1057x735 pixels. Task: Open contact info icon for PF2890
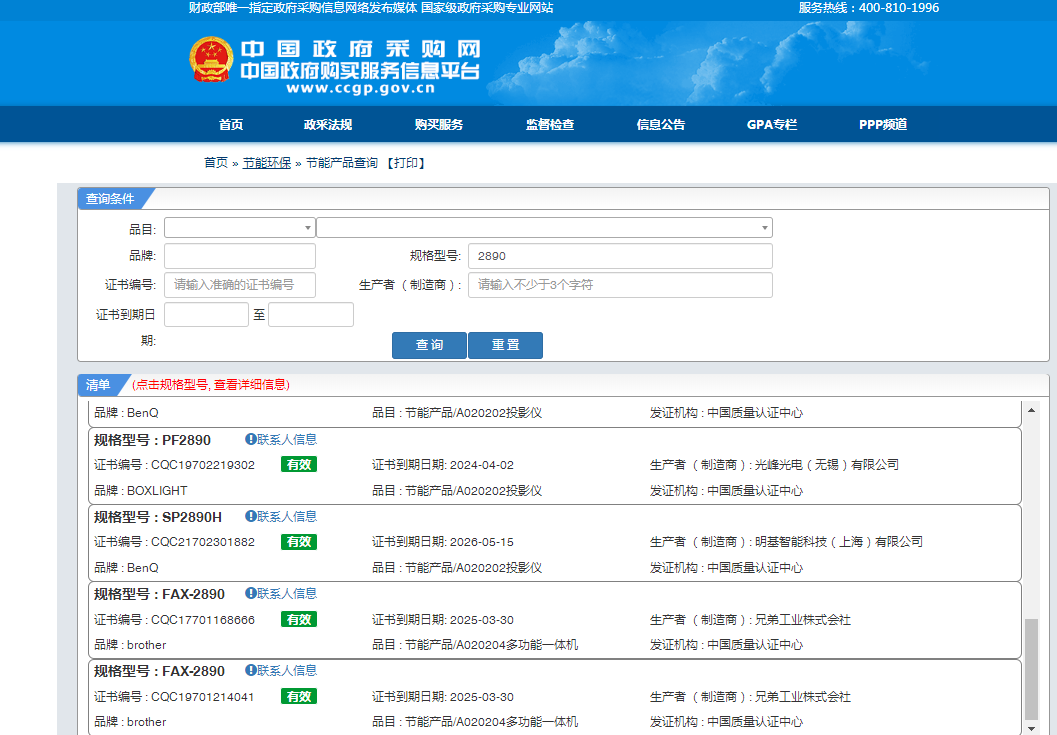250,440
